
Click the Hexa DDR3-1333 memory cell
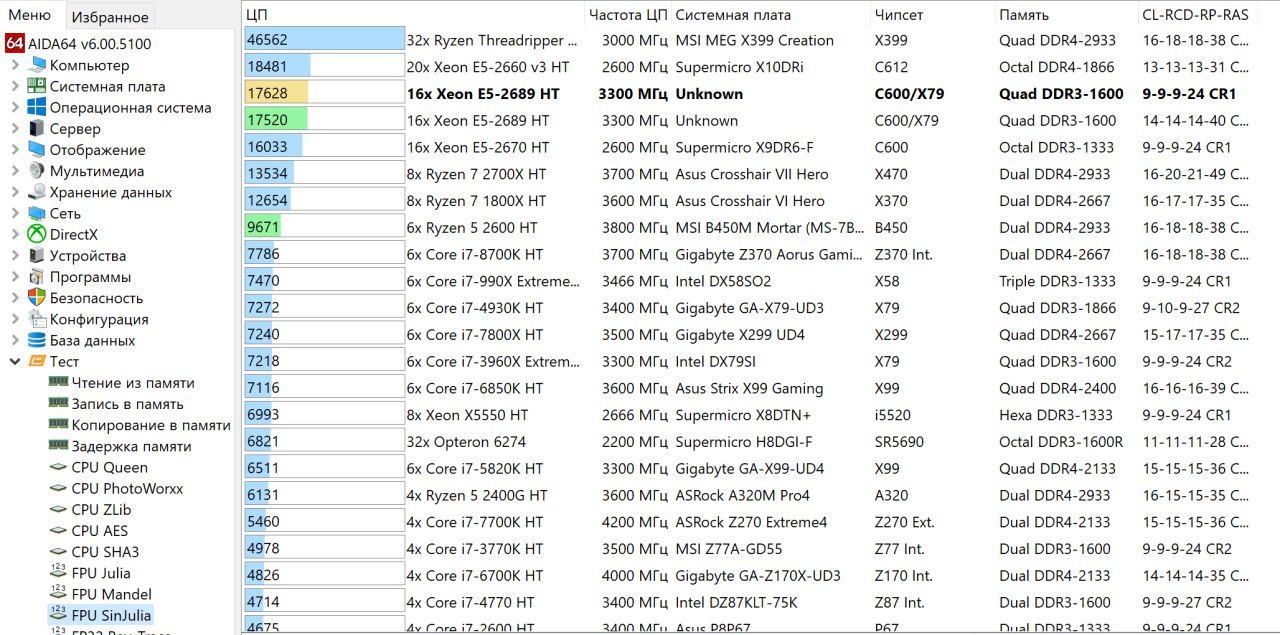coord(1056,415)
